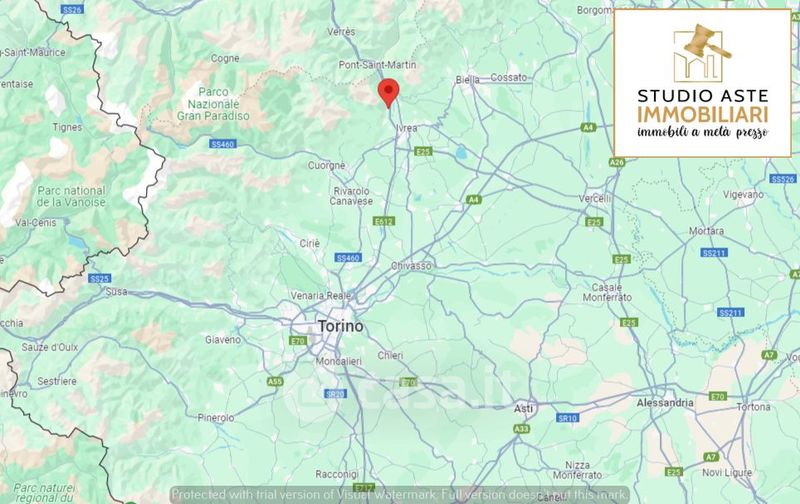Click the Studio Aste Immobiliari logo

[x=703, y=83]
